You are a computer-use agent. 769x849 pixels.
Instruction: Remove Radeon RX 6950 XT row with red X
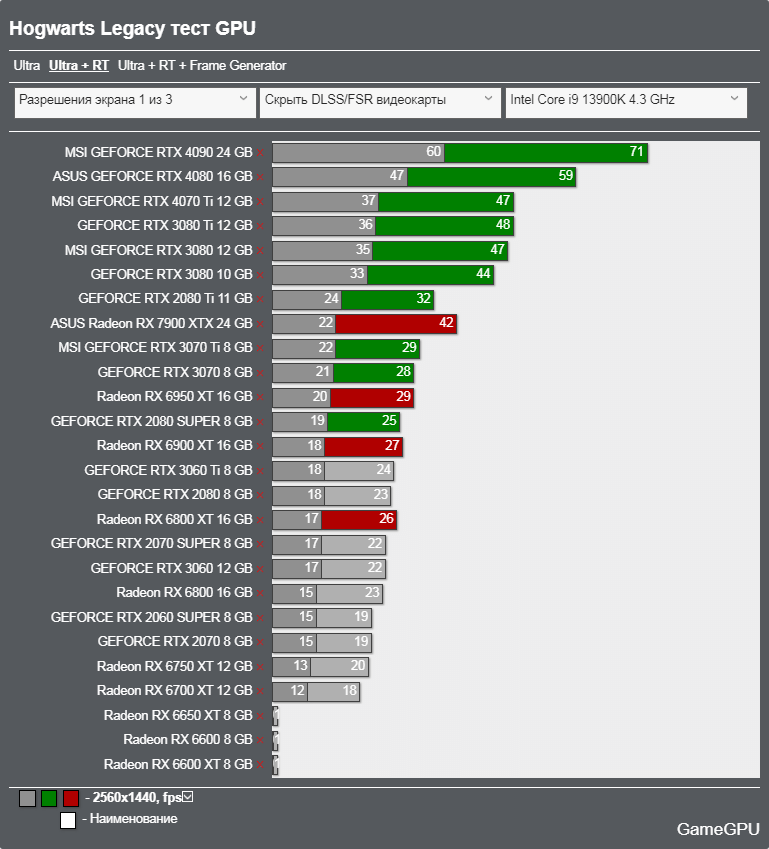(260, 397)
